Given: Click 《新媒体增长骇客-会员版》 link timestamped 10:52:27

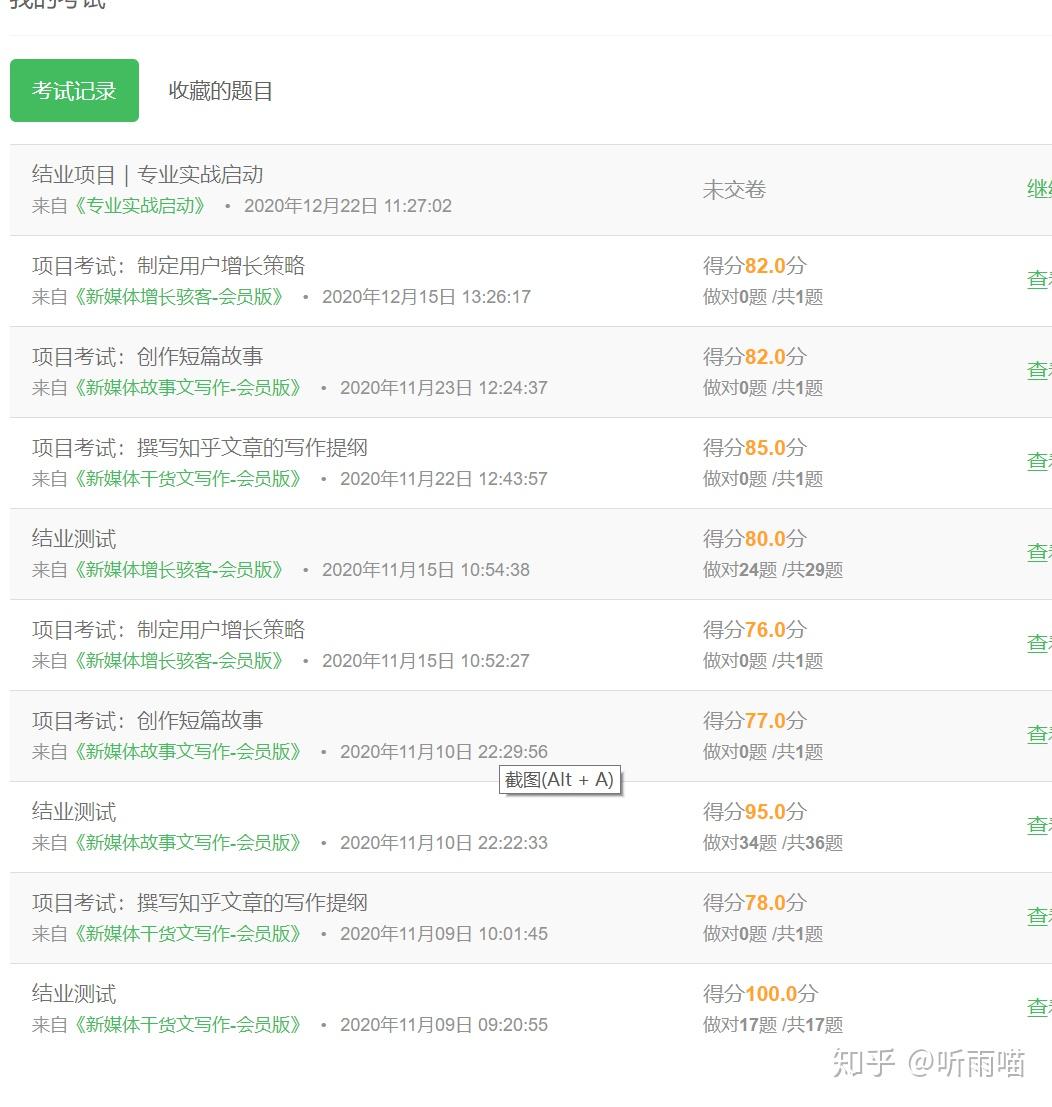Looking at the screenshot, I should pos(179,661).
